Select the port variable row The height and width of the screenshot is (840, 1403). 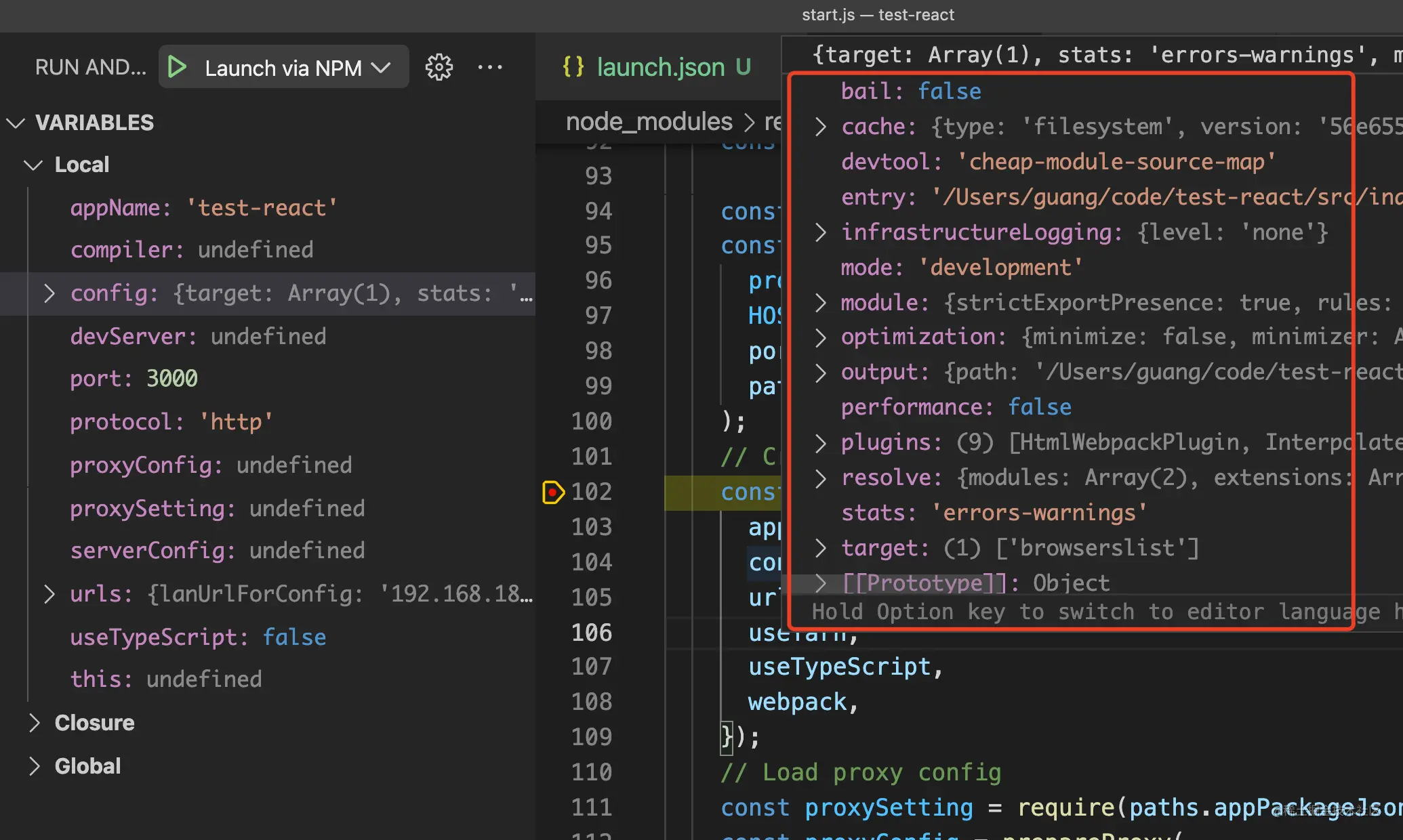point(134,379)
